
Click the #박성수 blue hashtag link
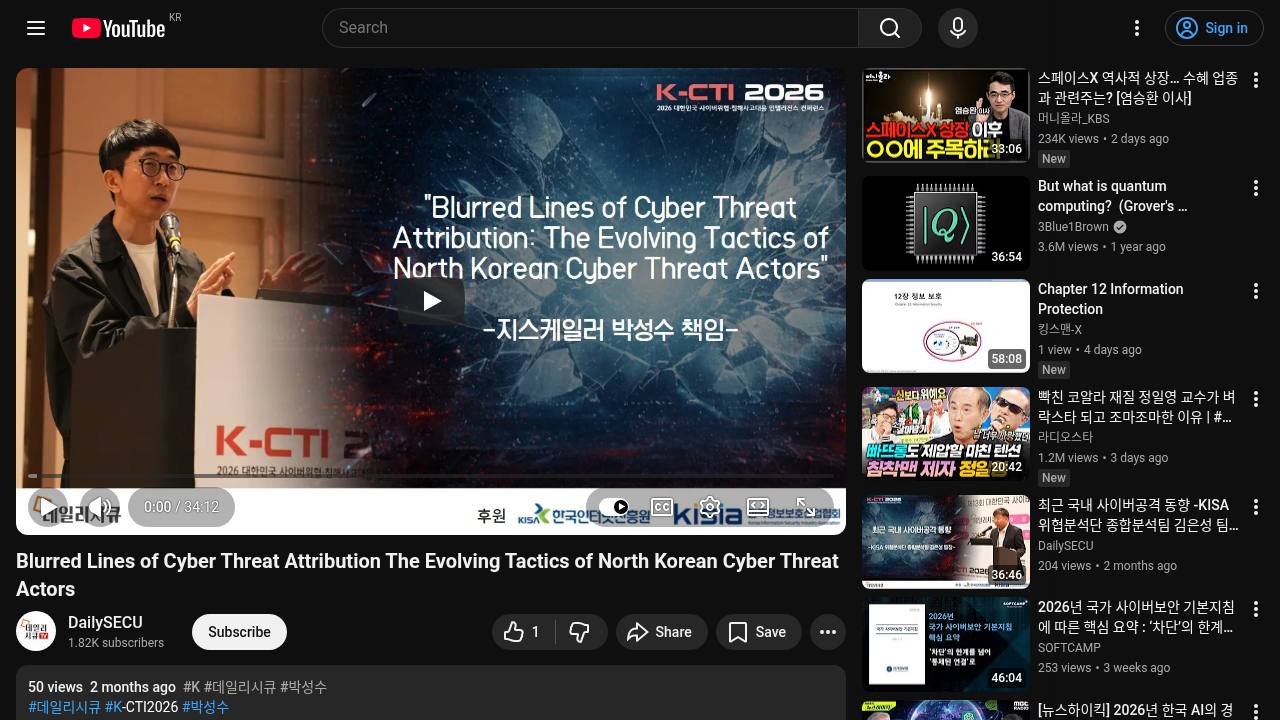(x=206, y=707)
